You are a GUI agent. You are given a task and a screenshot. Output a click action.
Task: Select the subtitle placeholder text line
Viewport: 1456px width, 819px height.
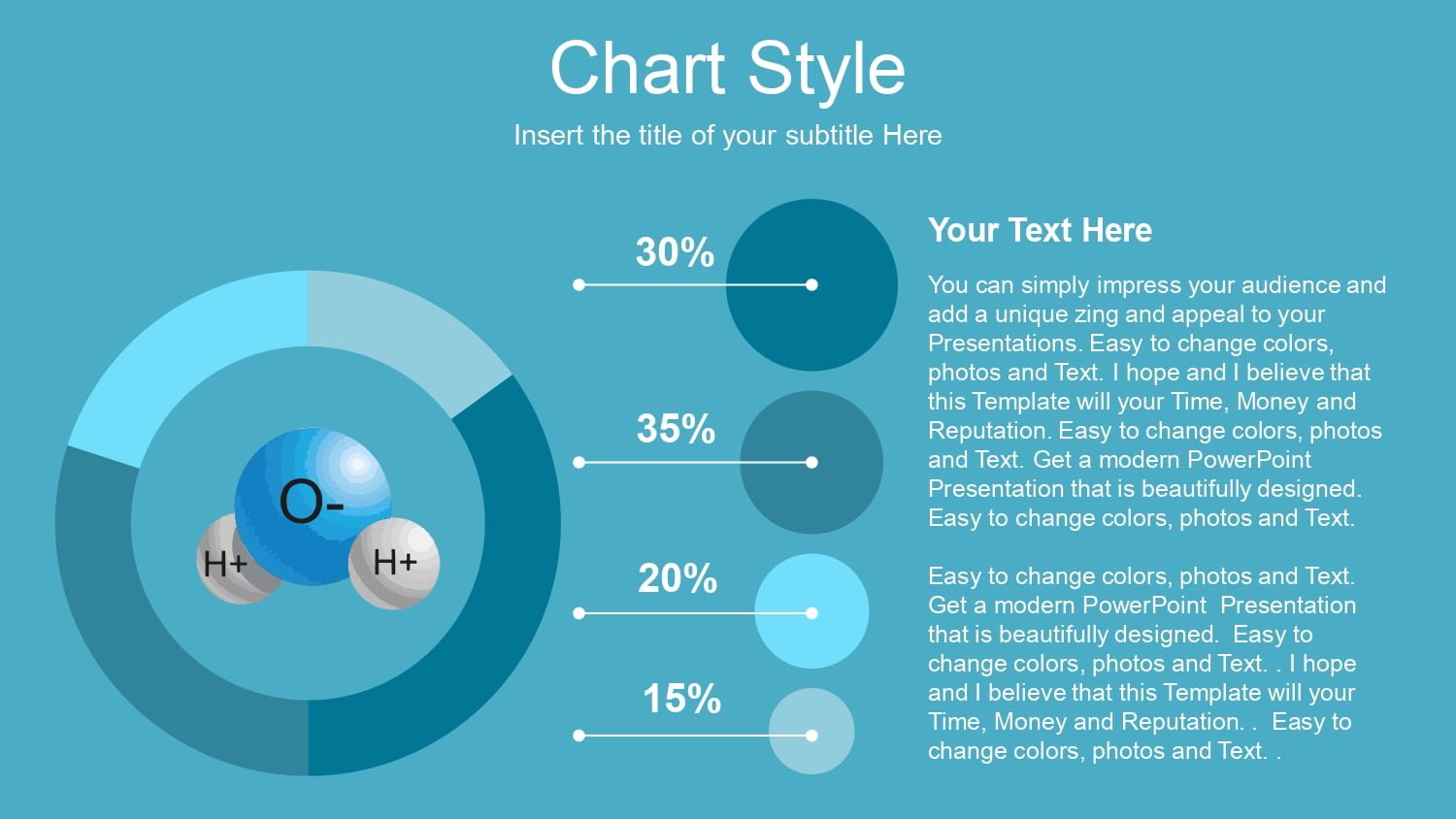coord(728,135)
